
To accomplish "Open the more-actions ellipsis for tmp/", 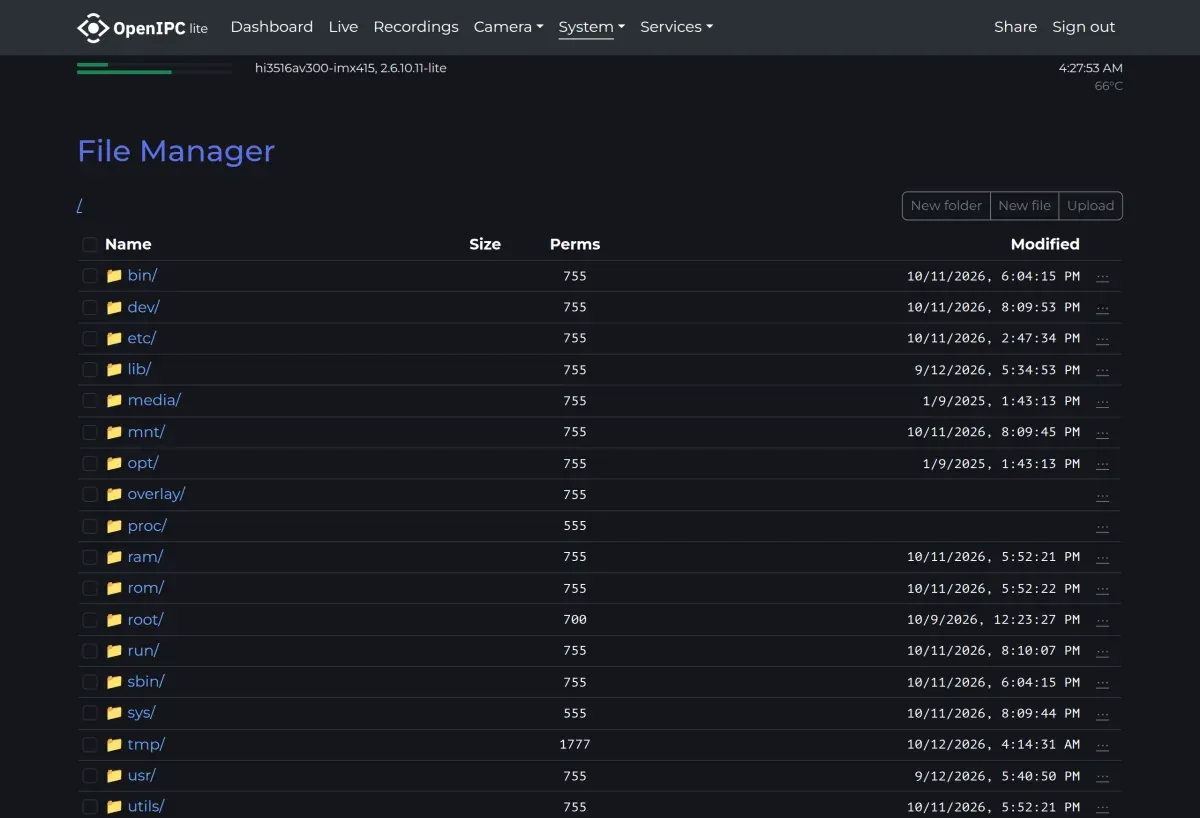I will tap(1102, 744).
